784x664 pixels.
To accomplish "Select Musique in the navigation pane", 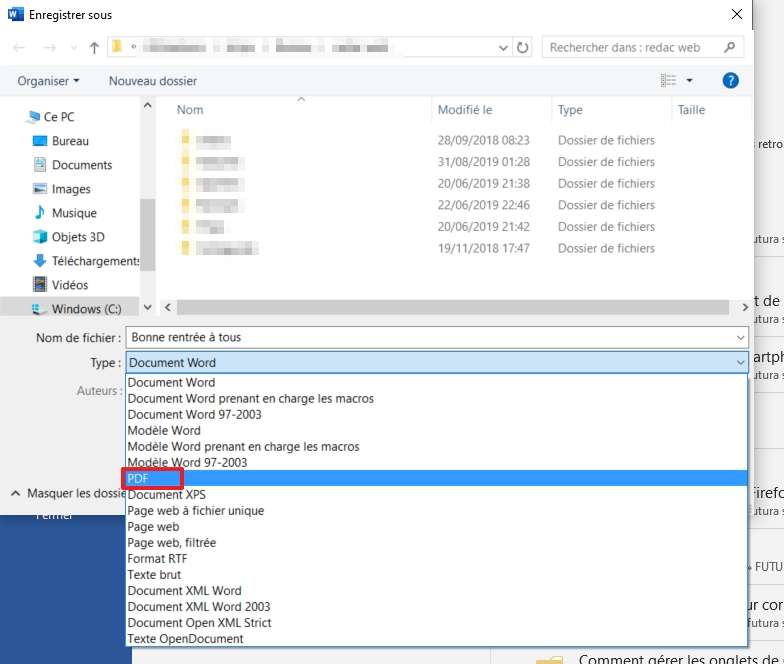I will tap(74, 213).
